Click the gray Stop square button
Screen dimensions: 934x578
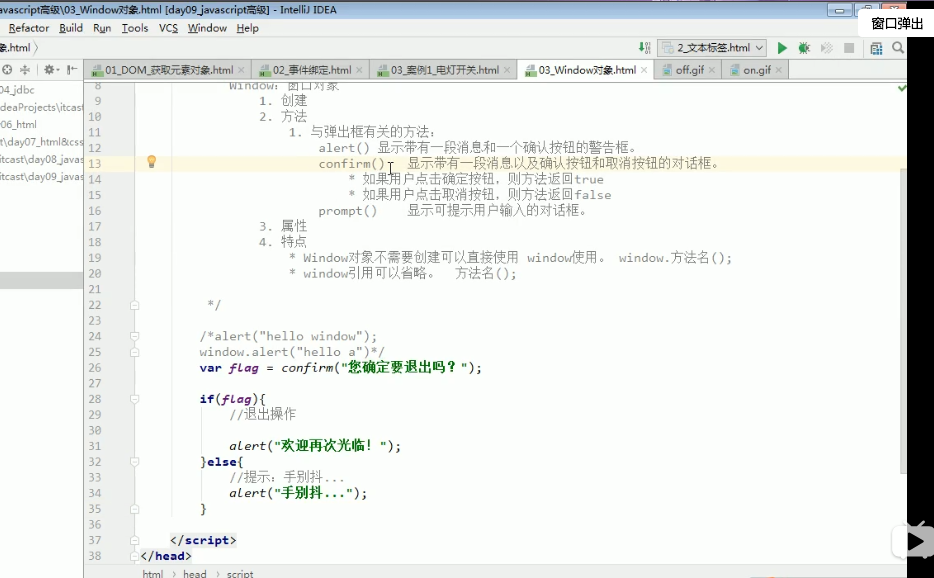[x=849, y=48]
